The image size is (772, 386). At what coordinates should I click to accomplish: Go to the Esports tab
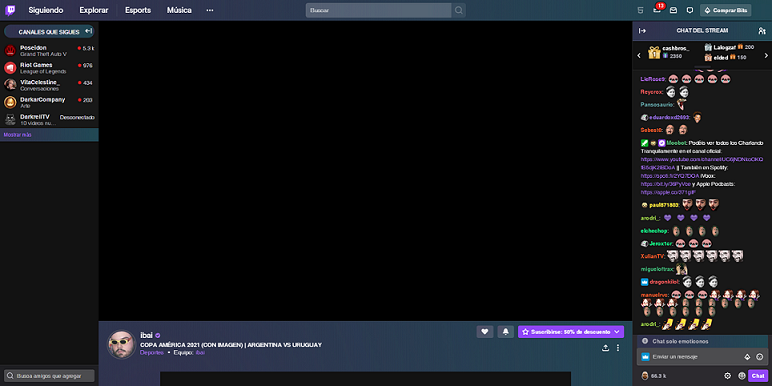pyautogui.click(x=138, y=10)
